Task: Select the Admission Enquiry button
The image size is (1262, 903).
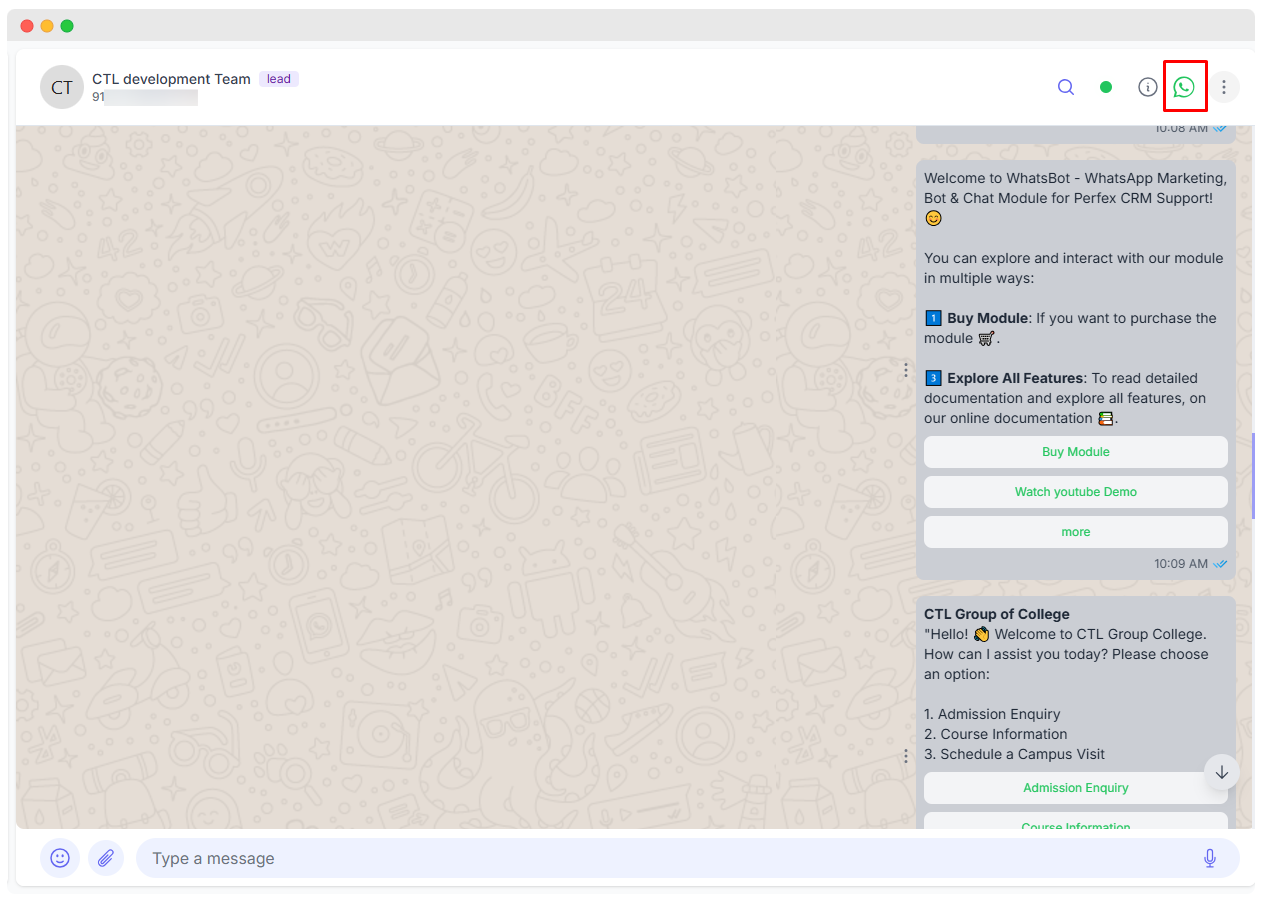Action: [1076, 788]
